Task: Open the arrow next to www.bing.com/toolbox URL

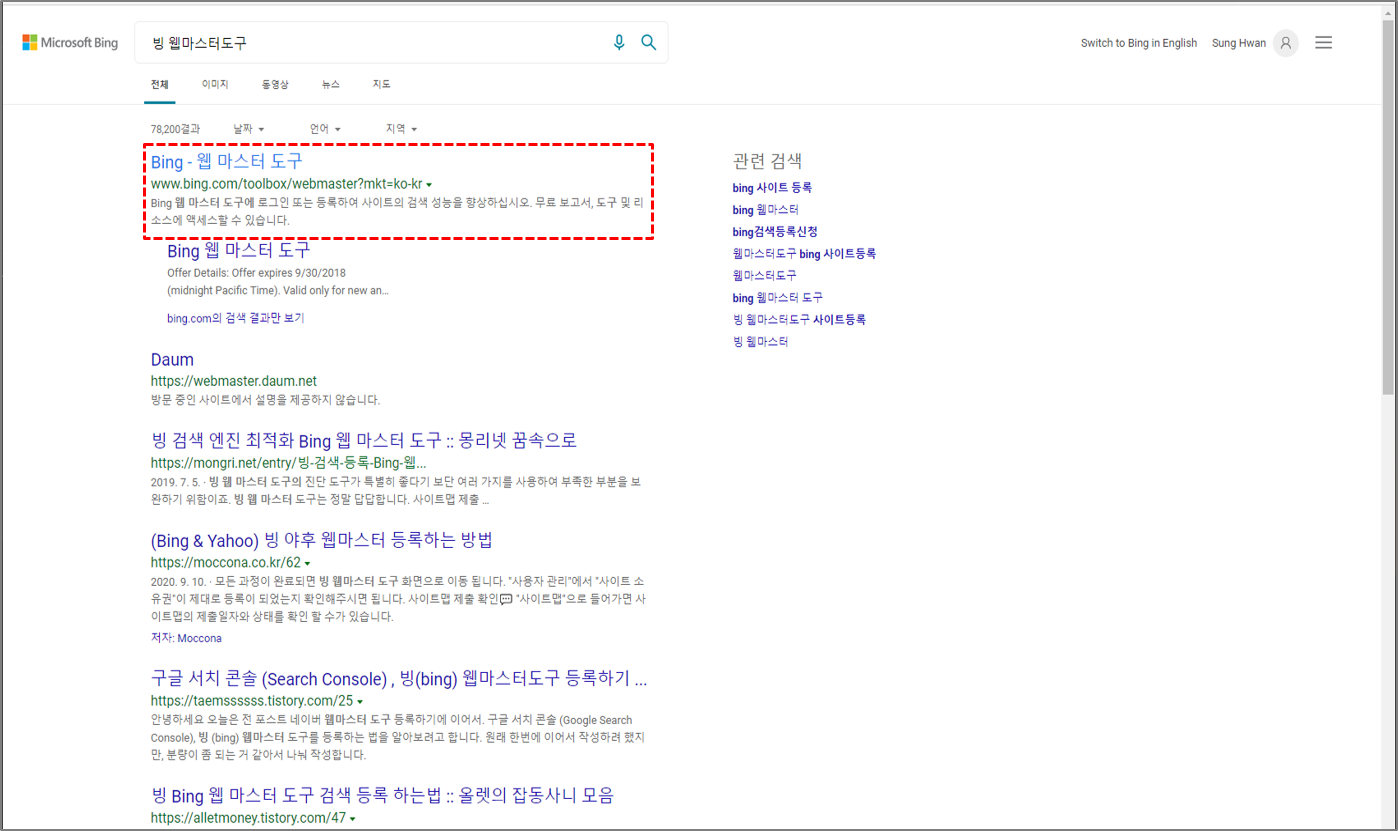Action: click(429, 185)
